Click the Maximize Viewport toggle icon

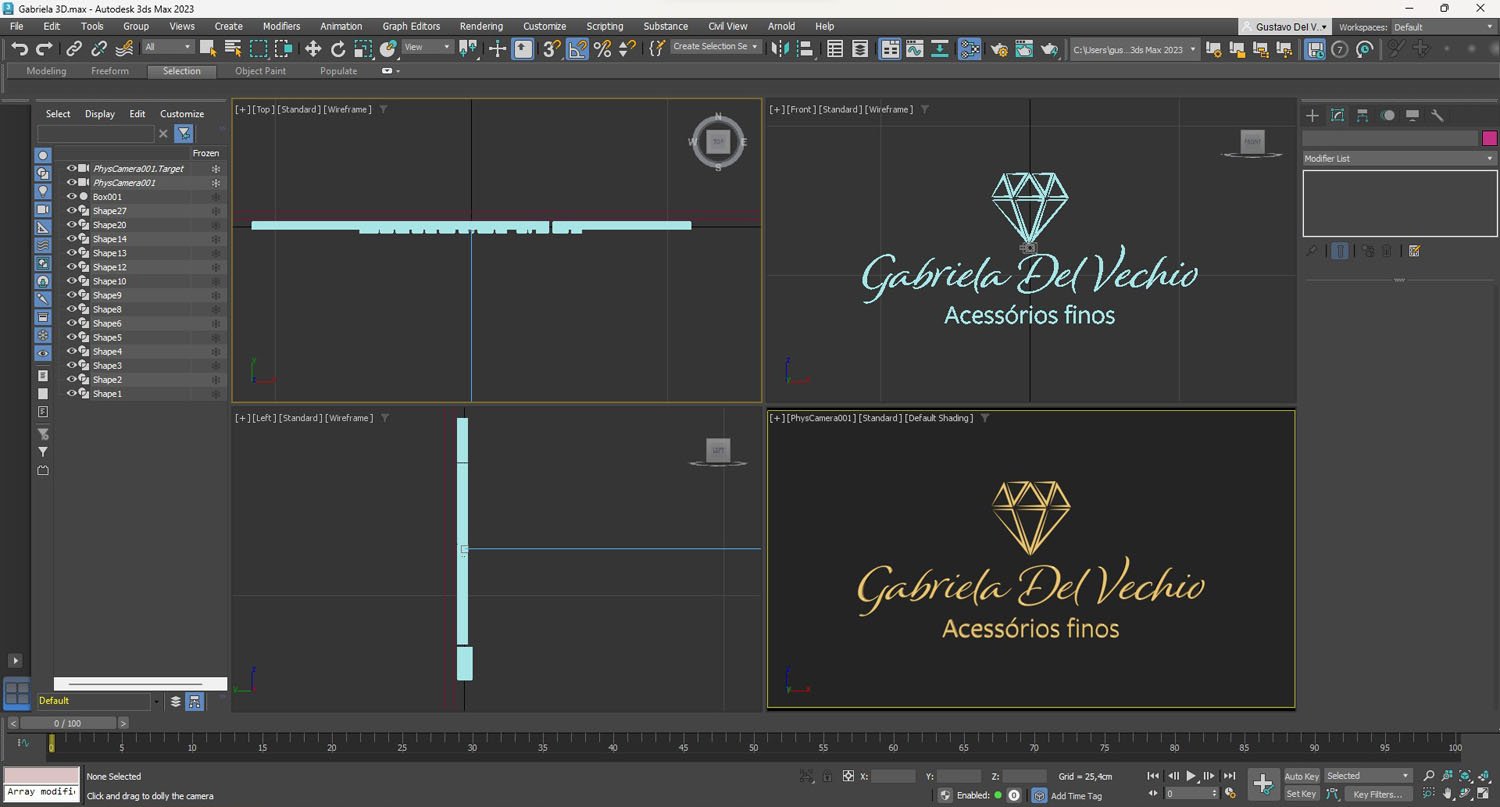click(x=1483, y=794)
